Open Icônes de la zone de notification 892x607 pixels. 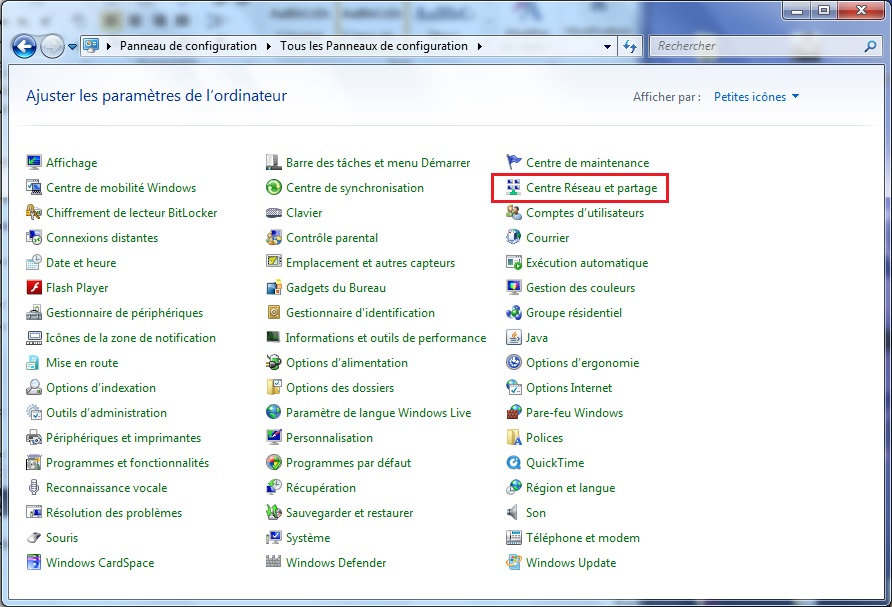[131, 338]
